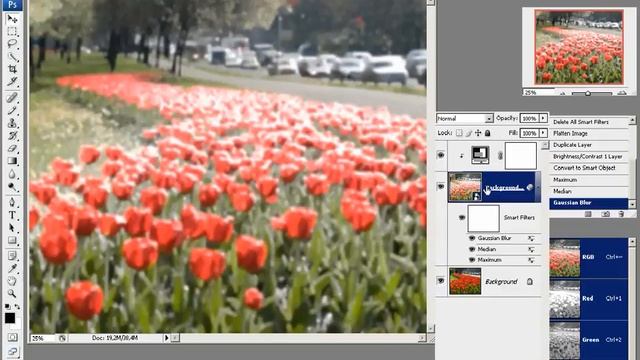640x360 pixels.
Task: Select the Blur tool
Action: (x=12, y=174)
